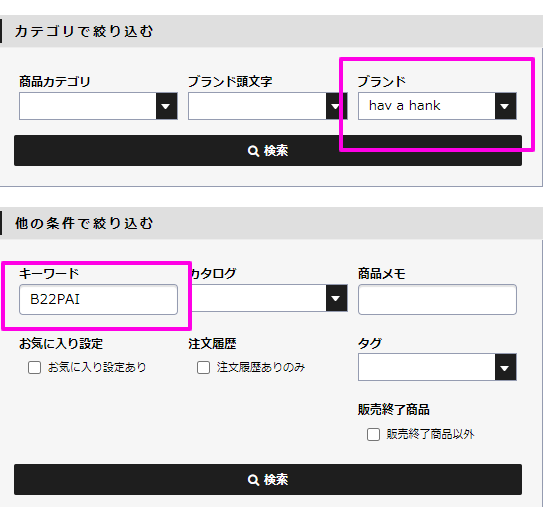Expand the タグ dropdown arrow
Image resolution: width=544 pixels, height=507 pixels.
tap(505, 367)
